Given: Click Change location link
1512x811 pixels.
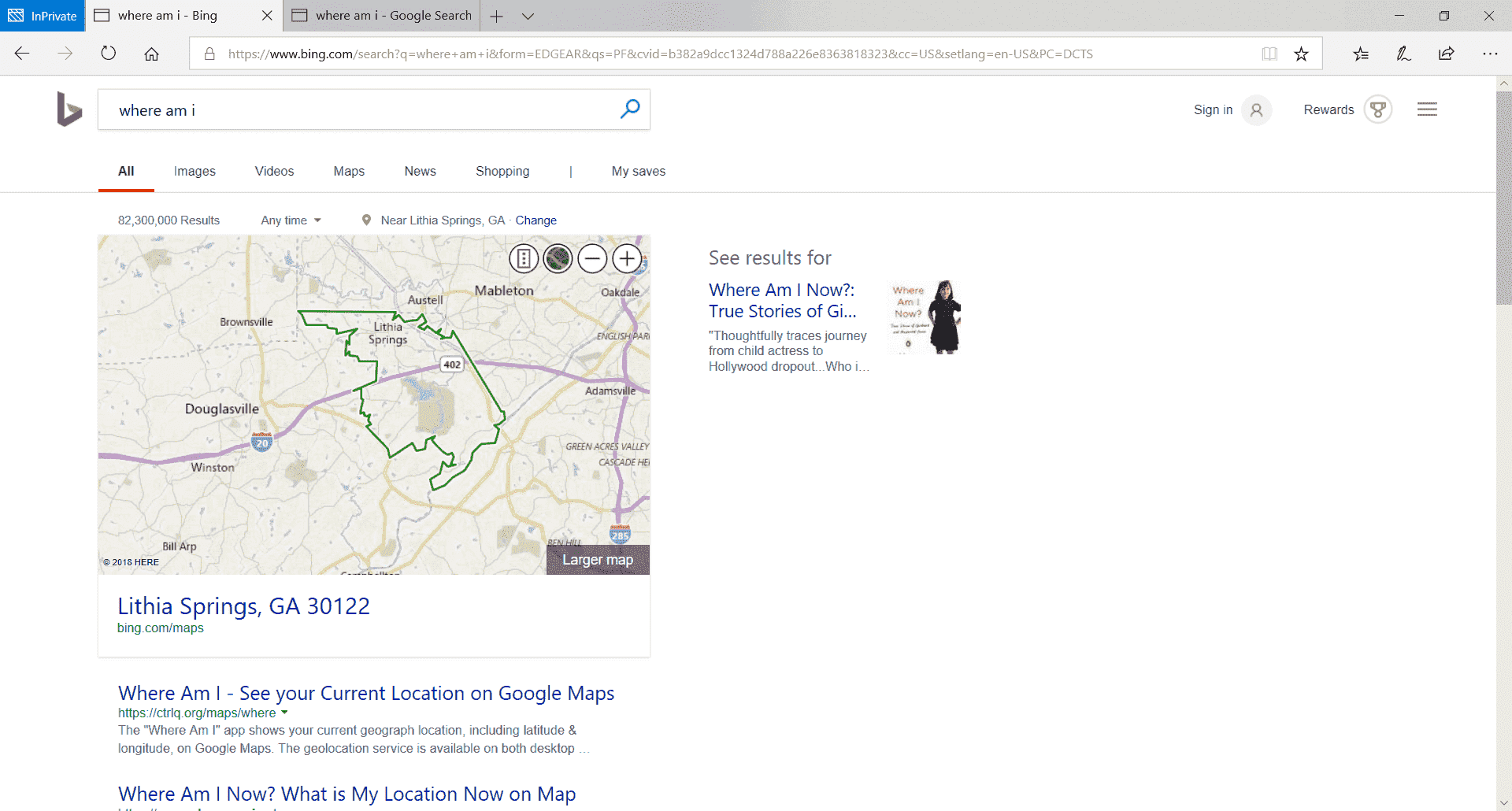Looking at the screenshot, I should coord(535,220).
